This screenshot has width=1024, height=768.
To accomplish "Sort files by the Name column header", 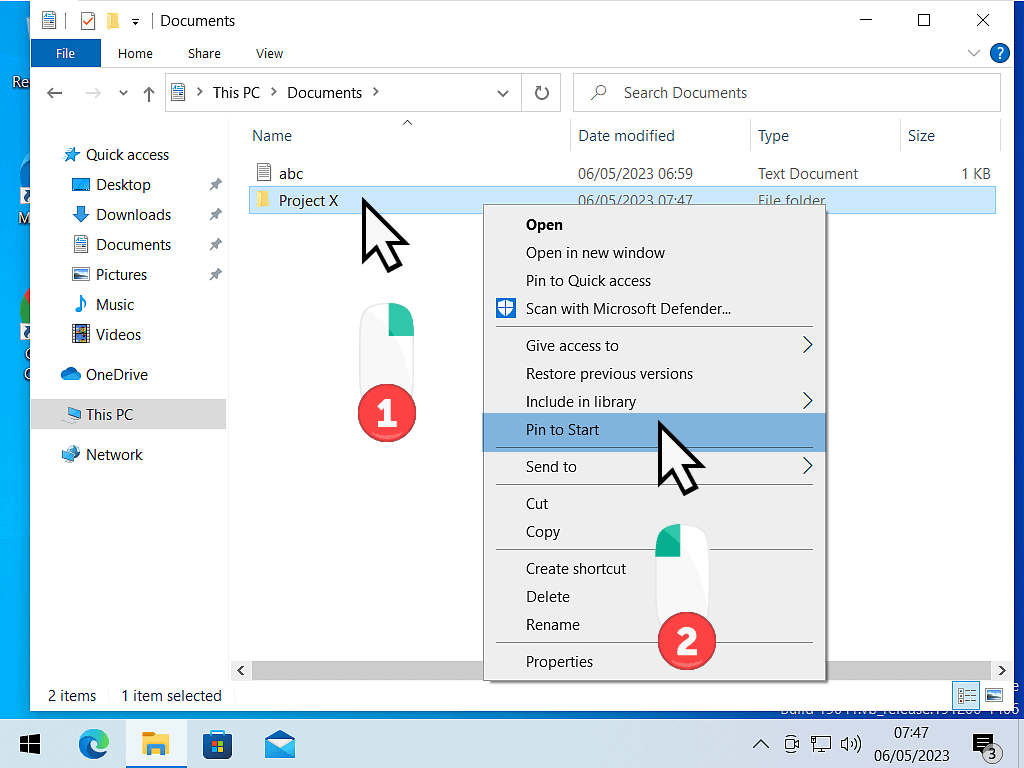I will (272, 135).
